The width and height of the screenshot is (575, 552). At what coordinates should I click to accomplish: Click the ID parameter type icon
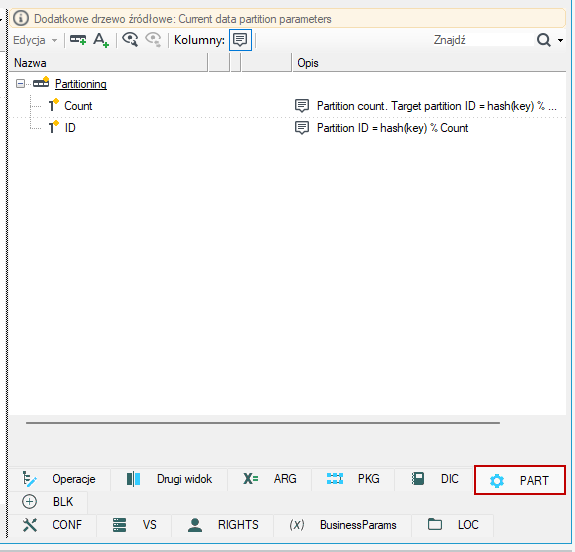54,127
